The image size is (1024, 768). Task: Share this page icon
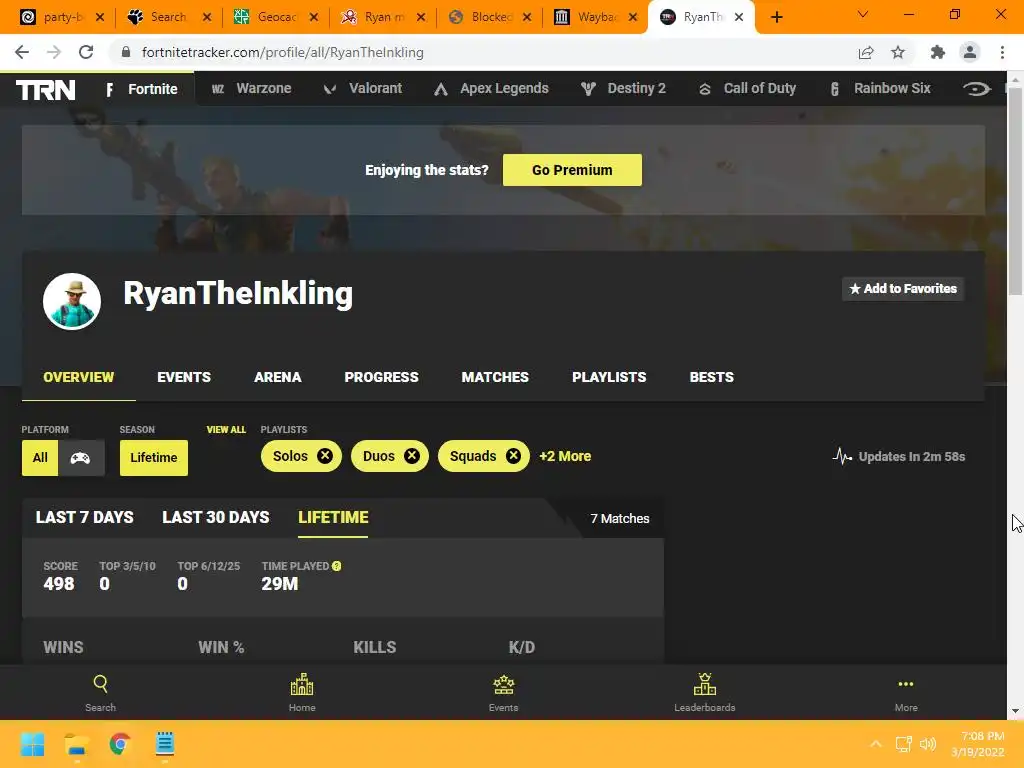tap(866, 52)
